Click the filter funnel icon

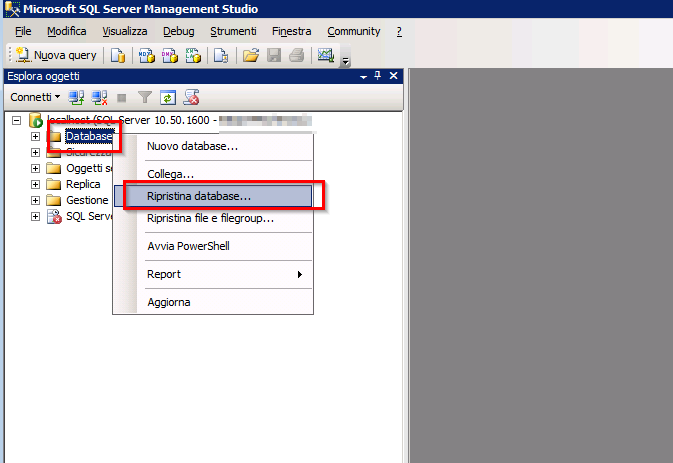coord(145,97)
